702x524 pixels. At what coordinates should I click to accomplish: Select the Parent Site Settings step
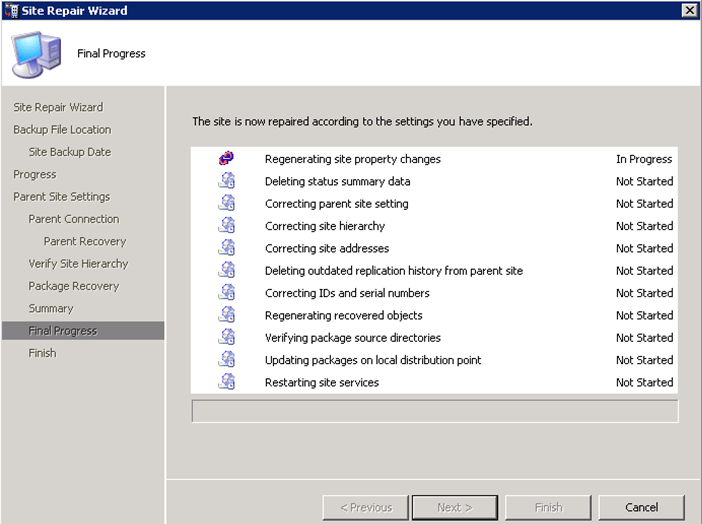click(x=62, y=197)
